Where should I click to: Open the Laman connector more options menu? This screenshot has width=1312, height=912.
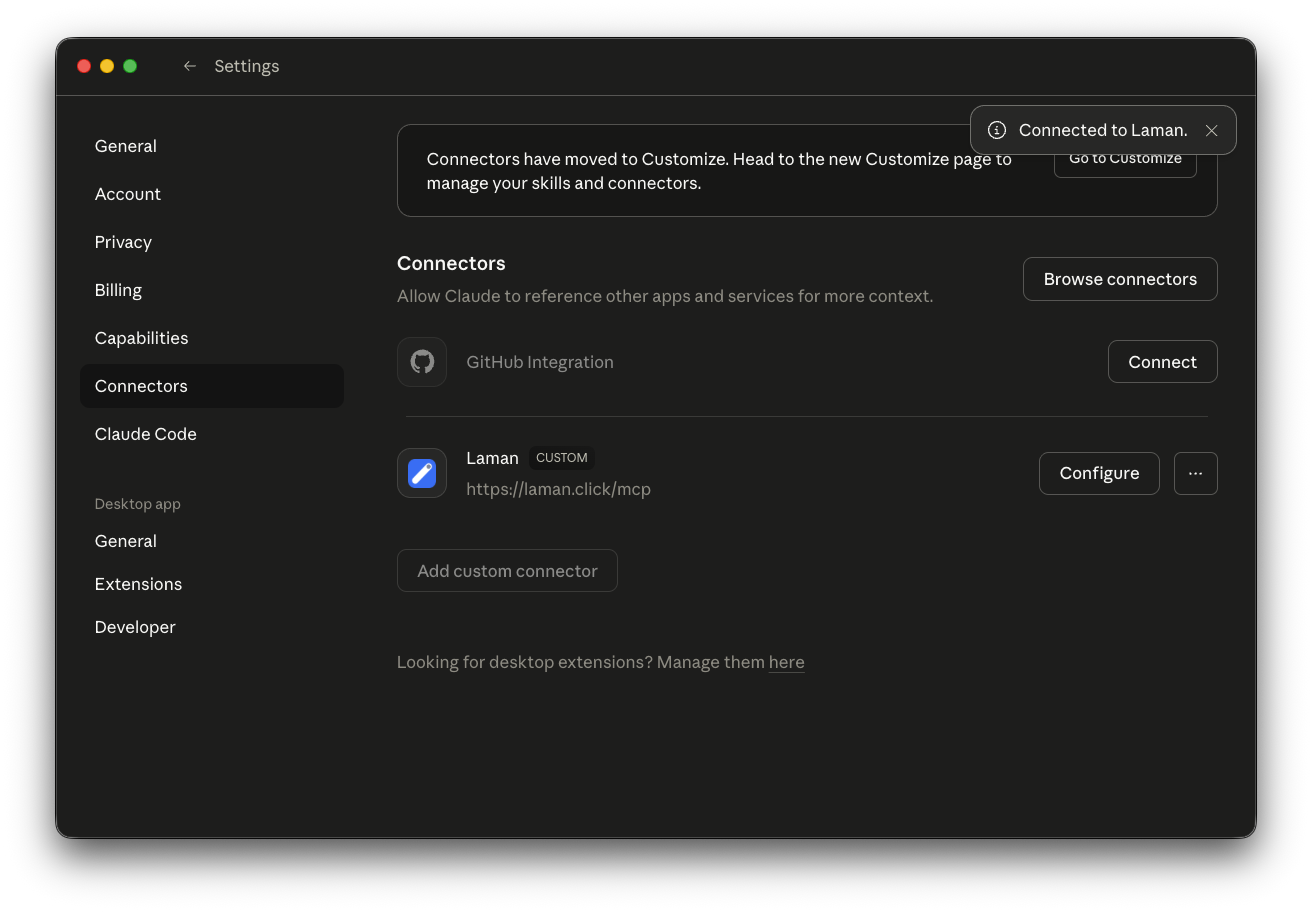(1196, 473)
